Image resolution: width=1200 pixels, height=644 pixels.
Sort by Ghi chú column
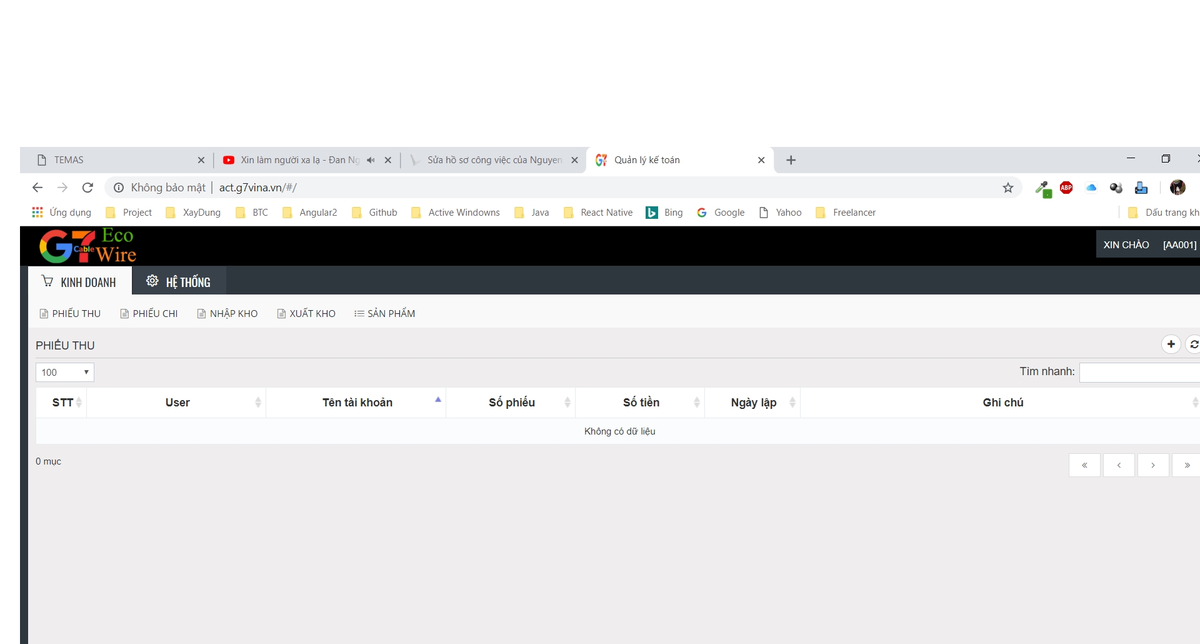[1002, 402]
